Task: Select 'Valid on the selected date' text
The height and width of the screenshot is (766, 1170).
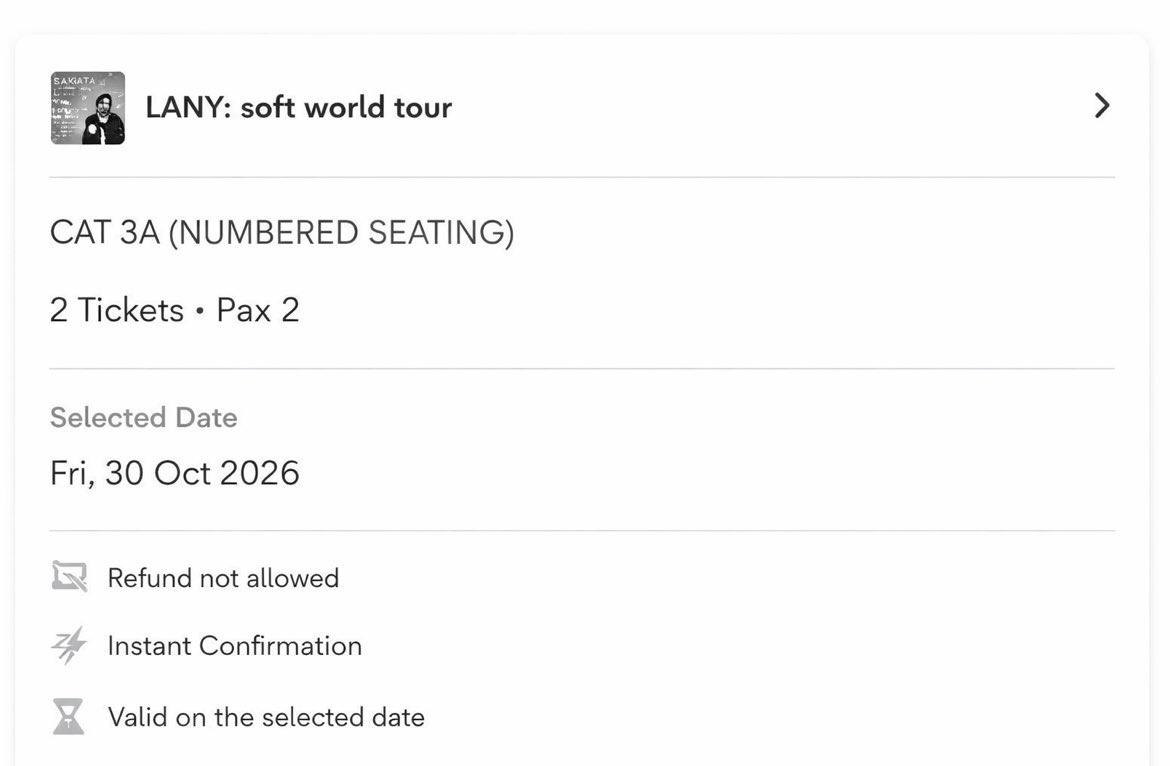Action: click(266, 718)
